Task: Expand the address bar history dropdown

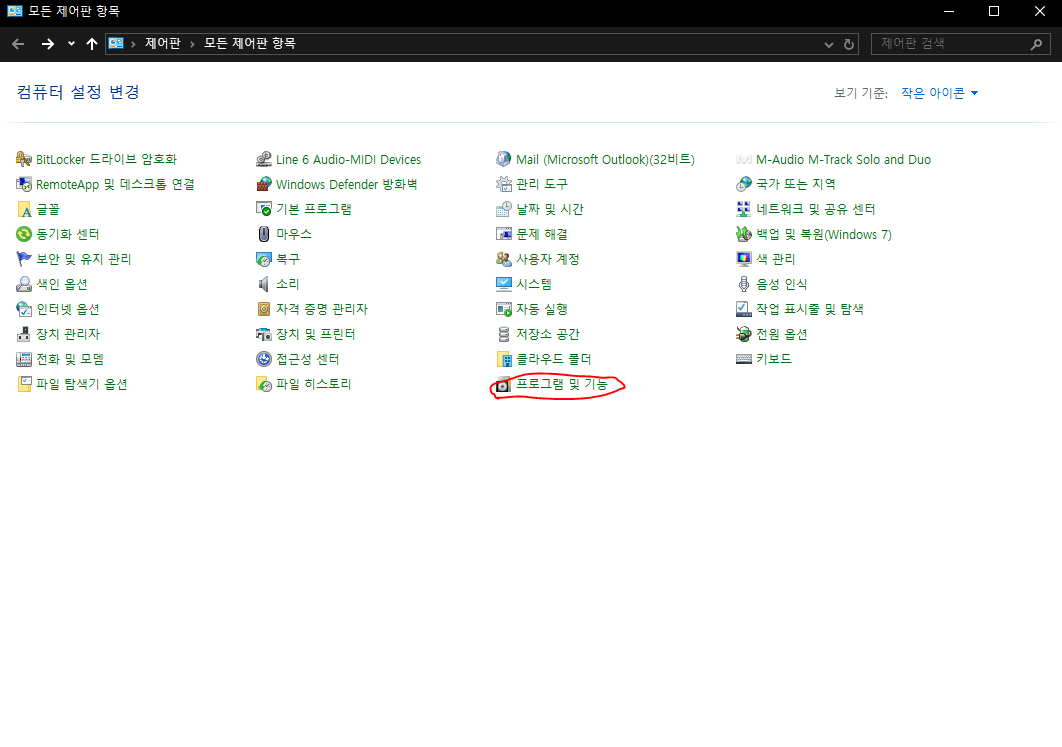Action: (828, 44)
